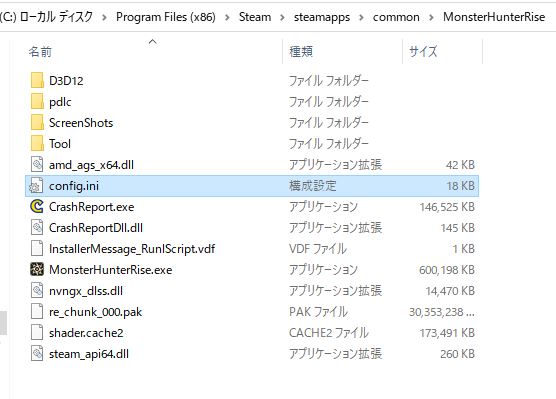
Task: Select MonsterHunterRise.exe file name
Action: (111, 270)
